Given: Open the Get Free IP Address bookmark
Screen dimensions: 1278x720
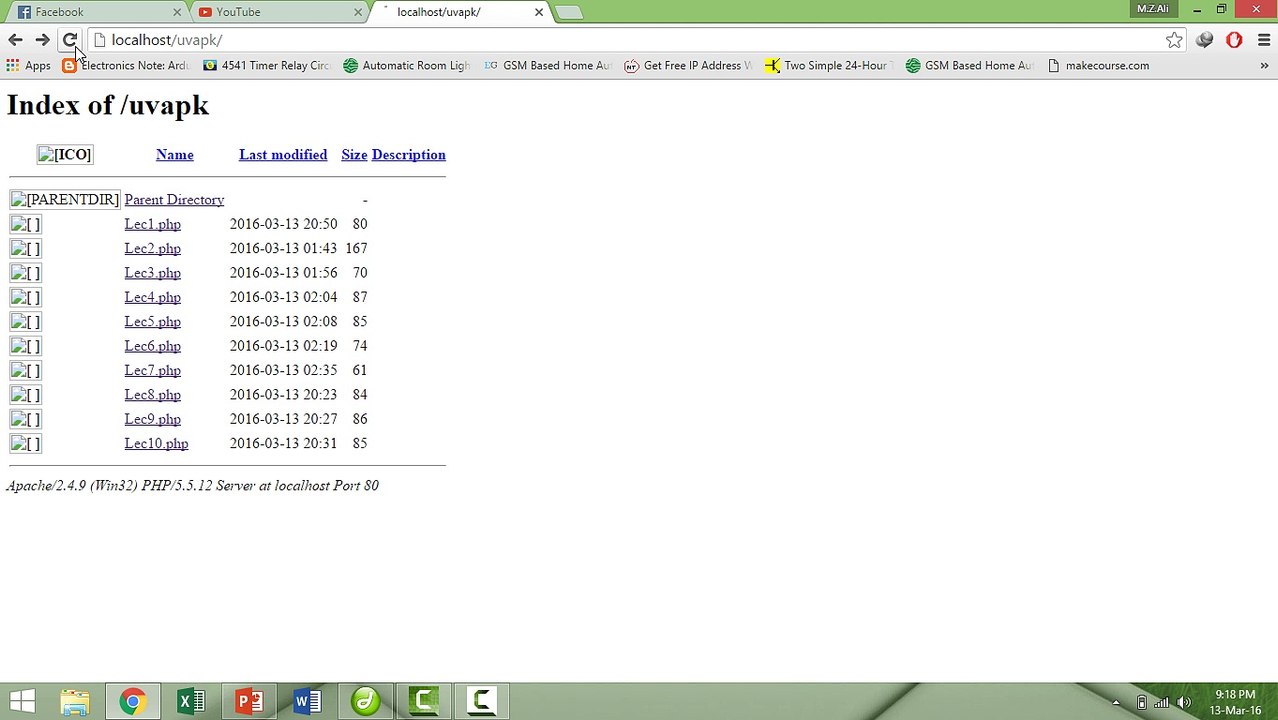Looking at the screenshot, I should [x=687, y=65].
